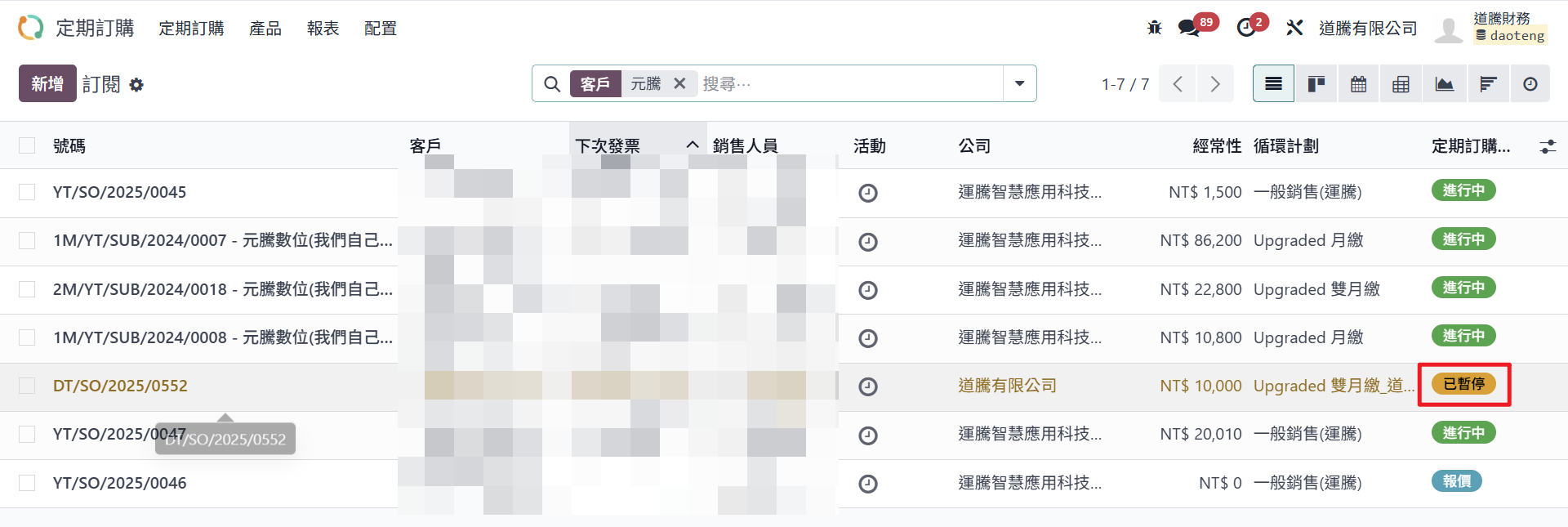The image size is (1568, 527).
Task: Open the 報表 menu
Action: pos(323,29)
